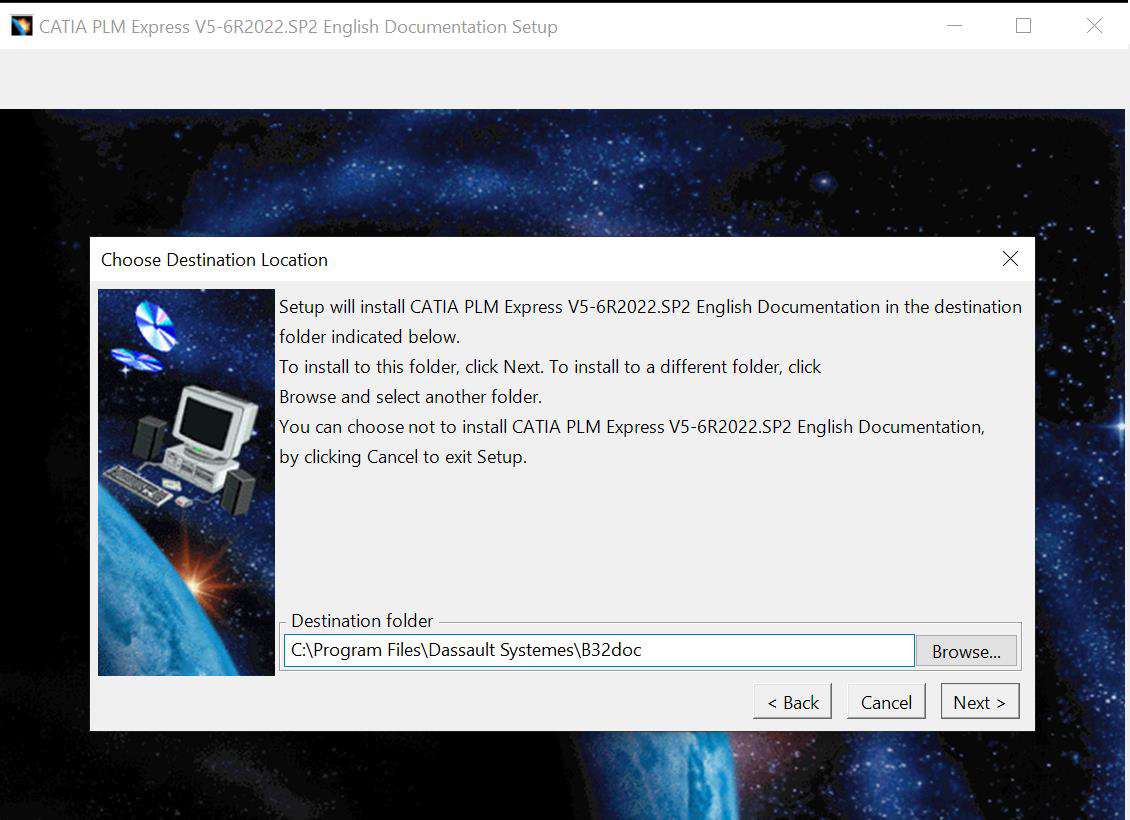The image size is (1130, 820).
Task: Click the line beginning 'Setup will install CATIA'
Action: (650, 307)
